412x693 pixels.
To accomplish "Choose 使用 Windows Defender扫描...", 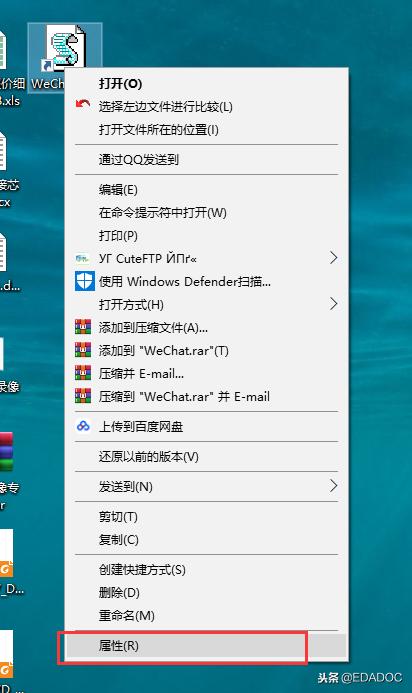I will tap(206, 282).
